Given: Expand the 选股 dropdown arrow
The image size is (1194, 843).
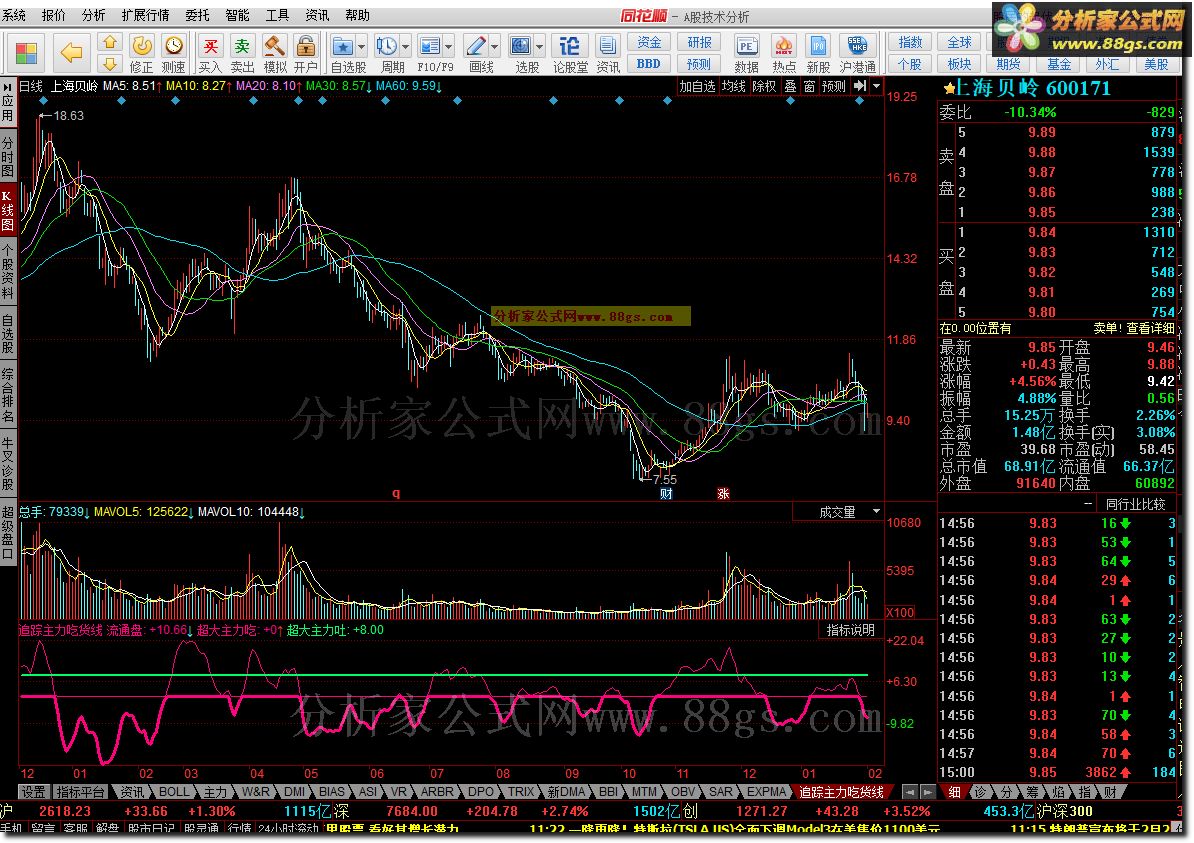Looking at the screenshot, I should click(x=539, y=46).
